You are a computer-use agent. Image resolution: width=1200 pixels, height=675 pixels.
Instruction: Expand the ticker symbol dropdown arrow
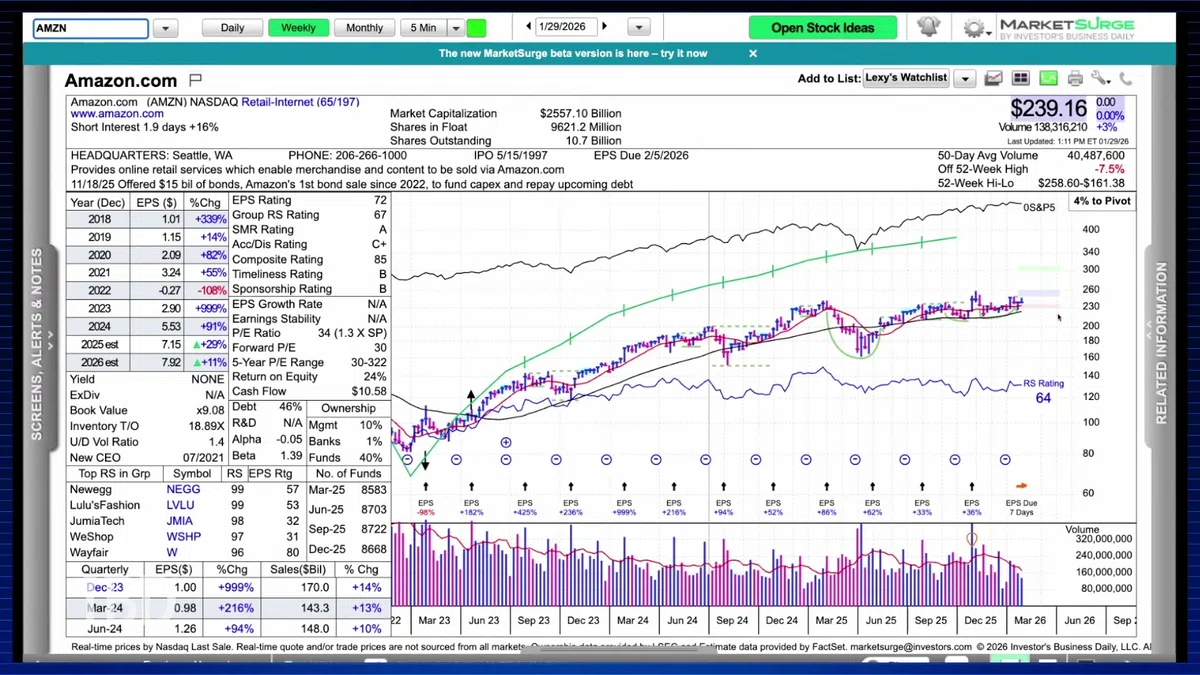(x=165, y=29)
